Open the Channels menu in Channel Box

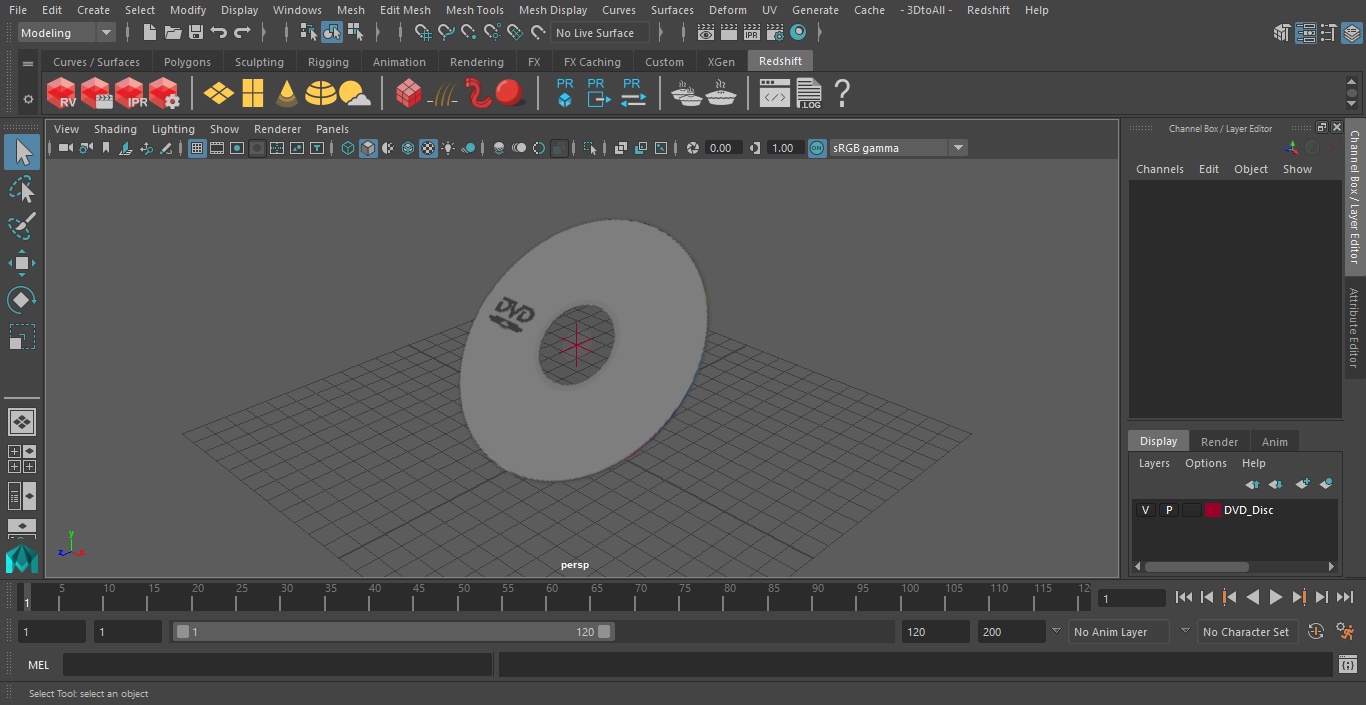[x=1159, y=169]
